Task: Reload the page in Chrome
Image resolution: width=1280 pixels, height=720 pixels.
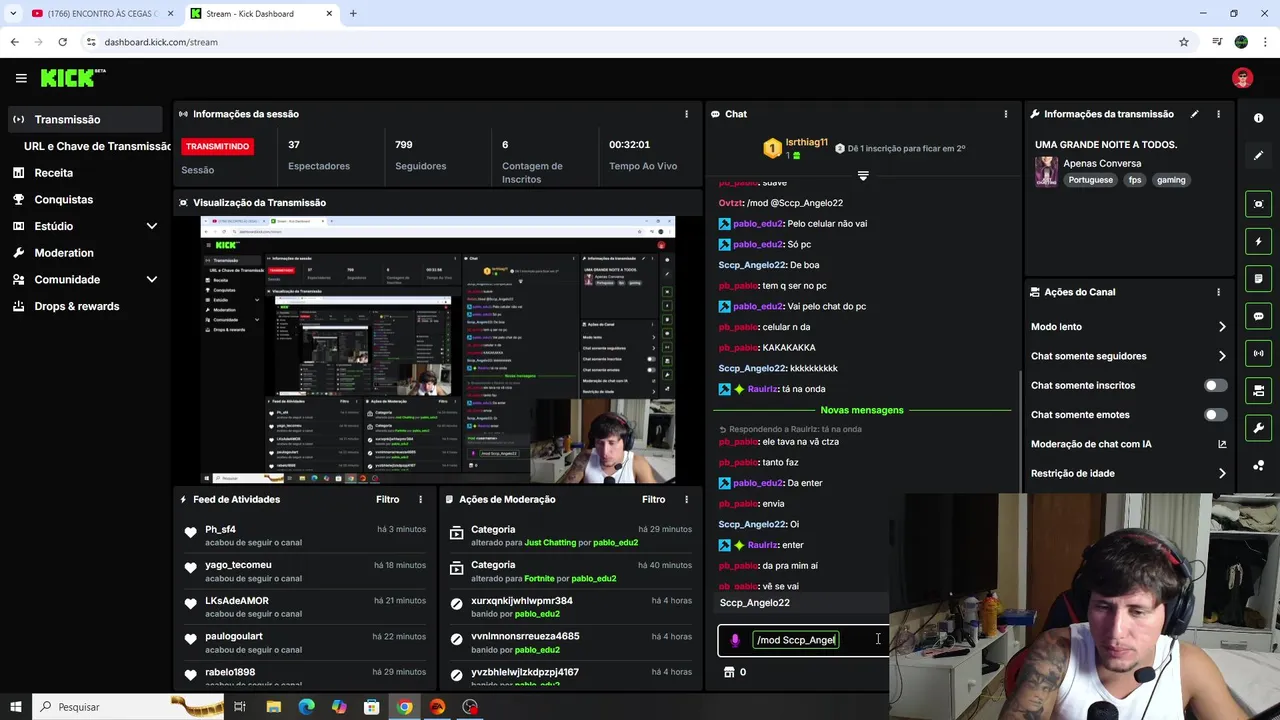Action: 62,42
